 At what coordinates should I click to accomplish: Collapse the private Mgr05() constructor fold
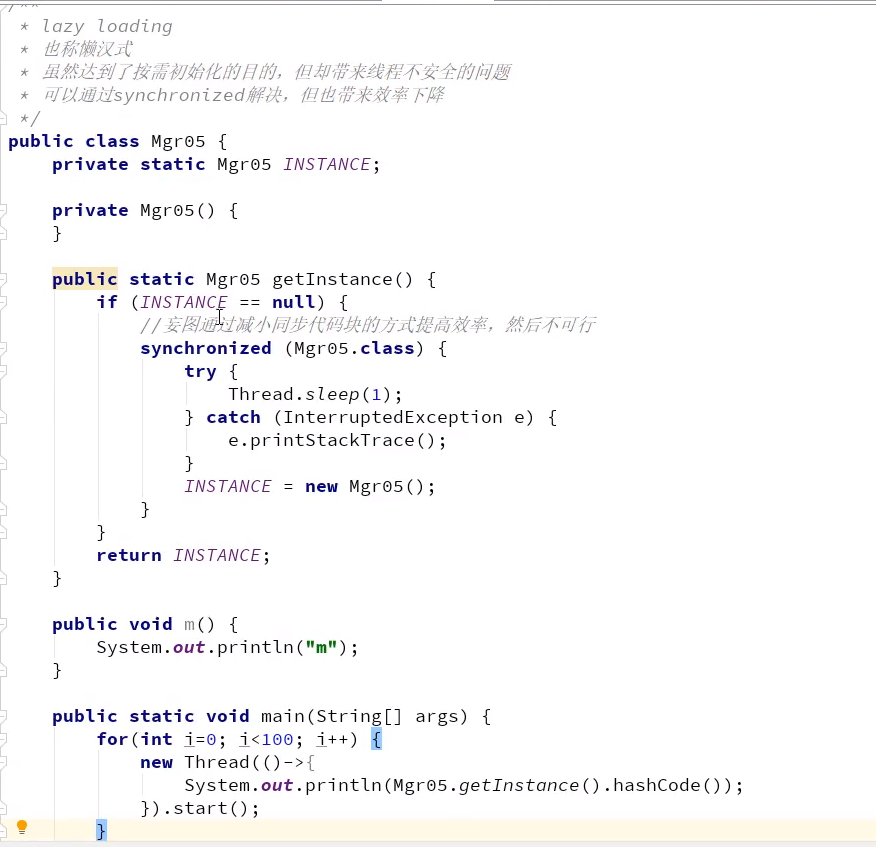tap(4, 210)
